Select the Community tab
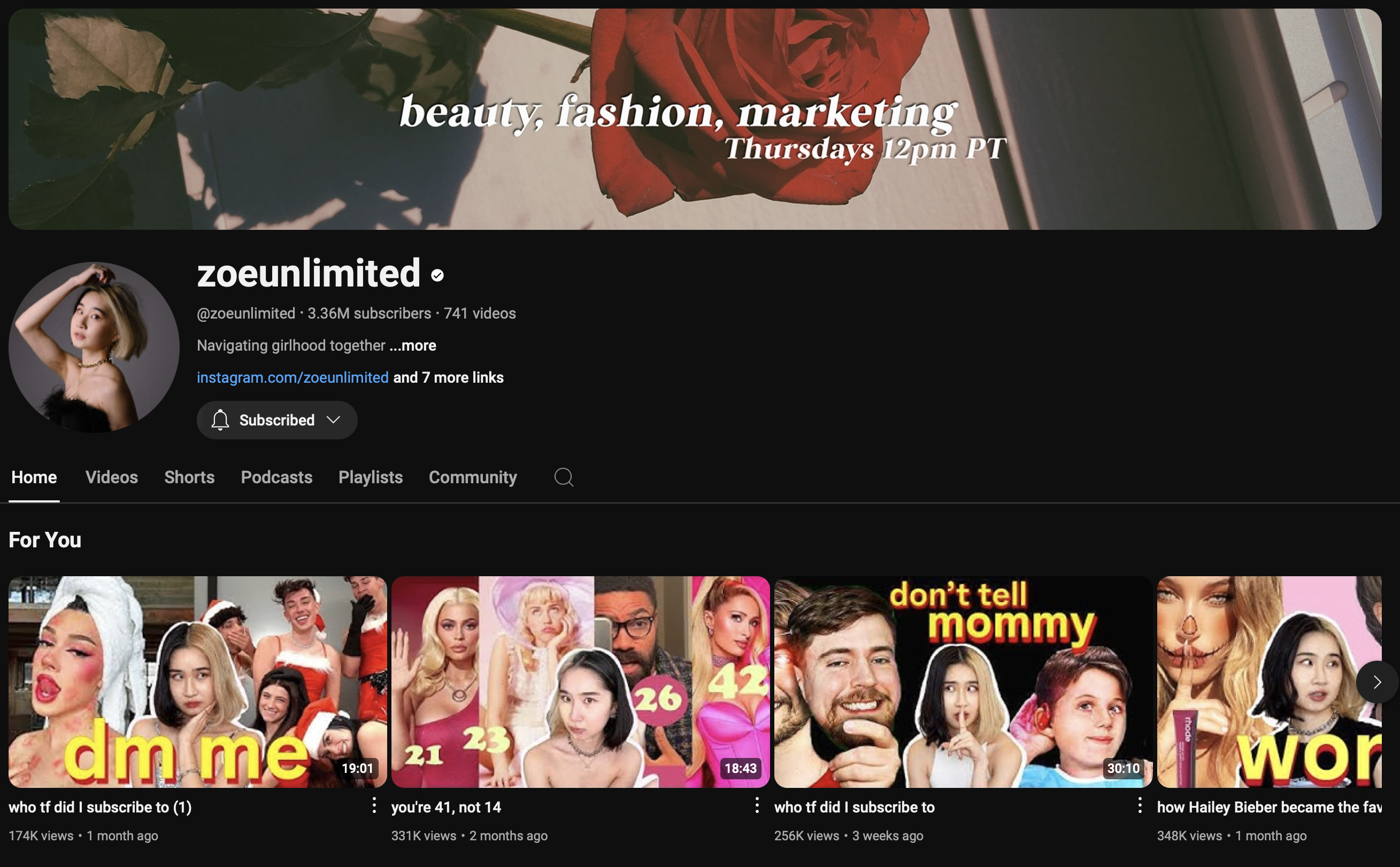The height and width of the screenshot is (867, 1400). [x=473, y=477]
